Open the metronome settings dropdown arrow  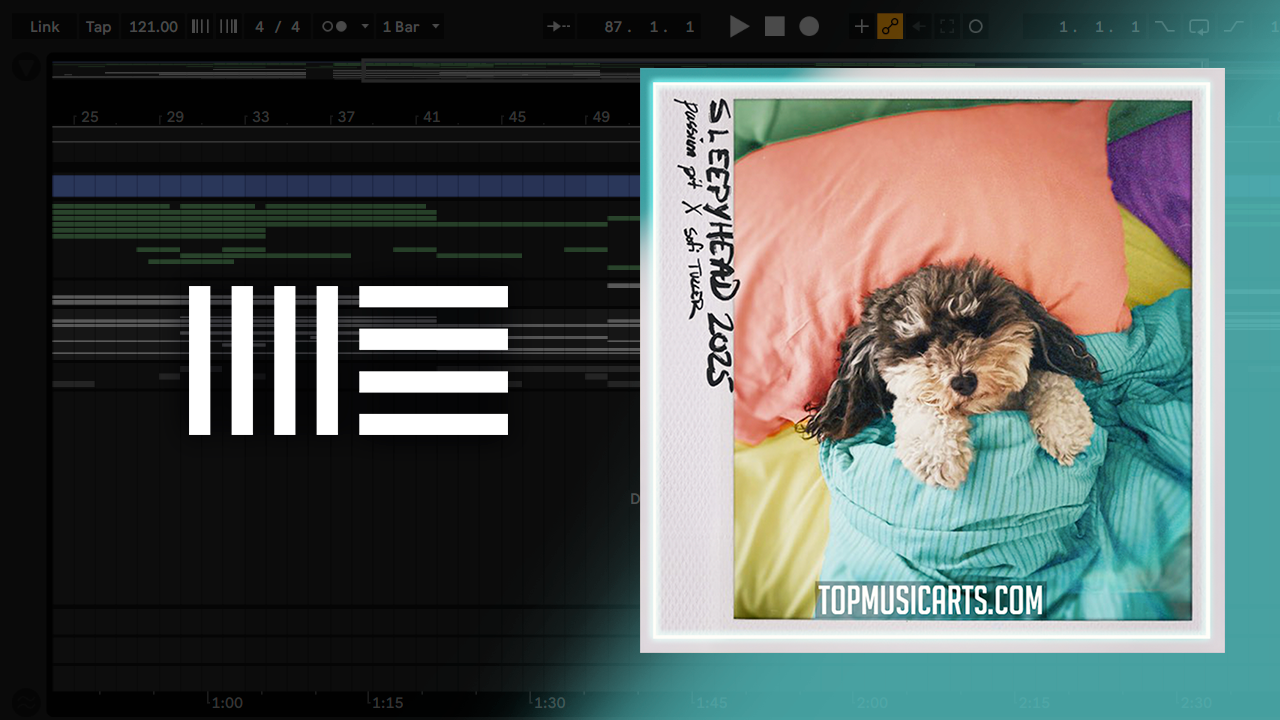(x=365, y=27)
